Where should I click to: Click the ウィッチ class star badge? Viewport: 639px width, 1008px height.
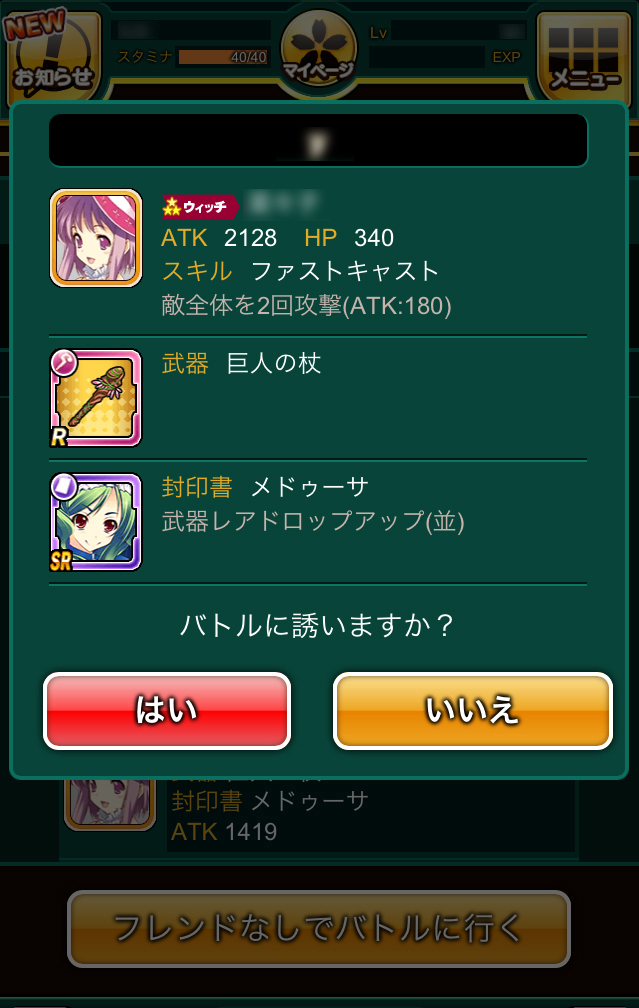tap(200, 206)
